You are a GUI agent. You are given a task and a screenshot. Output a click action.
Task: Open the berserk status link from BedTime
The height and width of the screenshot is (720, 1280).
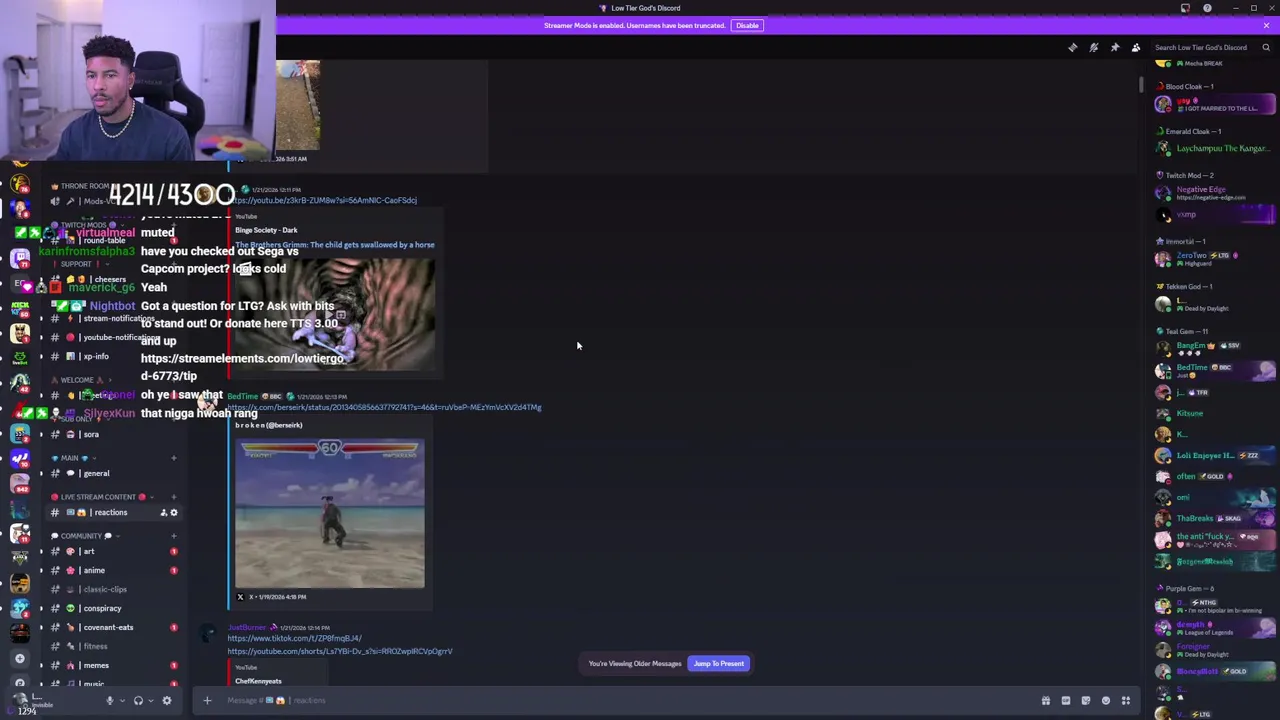tap(384, 407)
